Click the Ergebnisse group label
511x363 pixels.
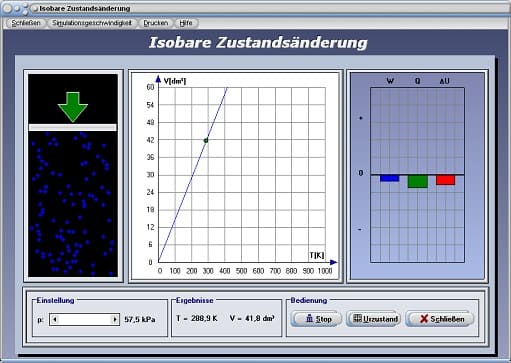click(x=195, y=300)
